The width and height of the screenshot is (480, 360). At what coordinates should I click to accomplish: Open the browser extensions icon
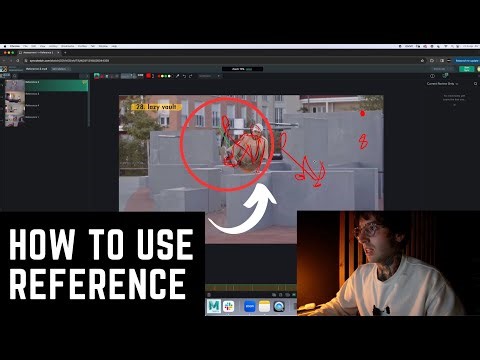click(432, 61)
